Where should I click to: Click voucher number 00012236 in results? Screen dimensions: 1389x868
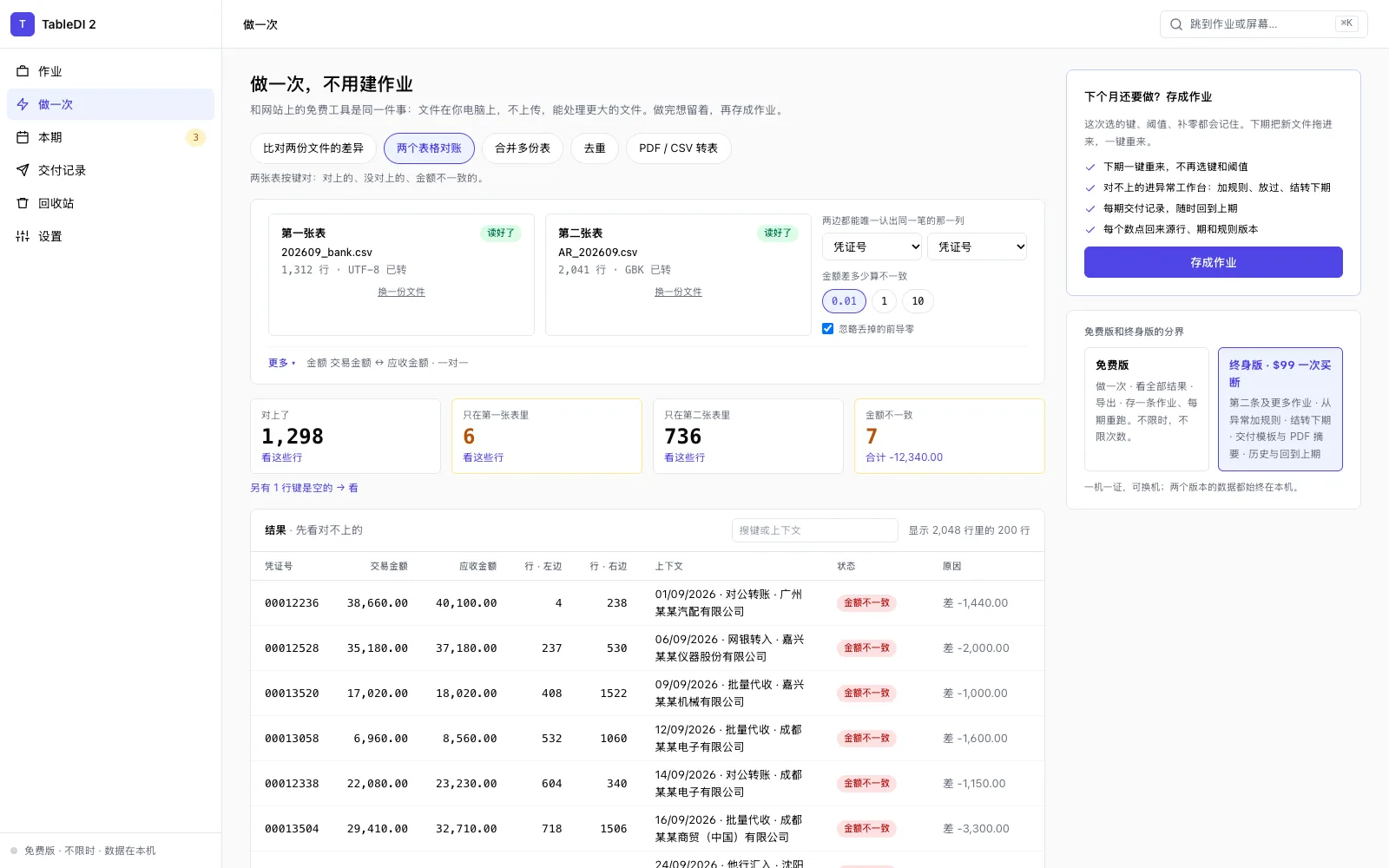(x=292, y=602)
